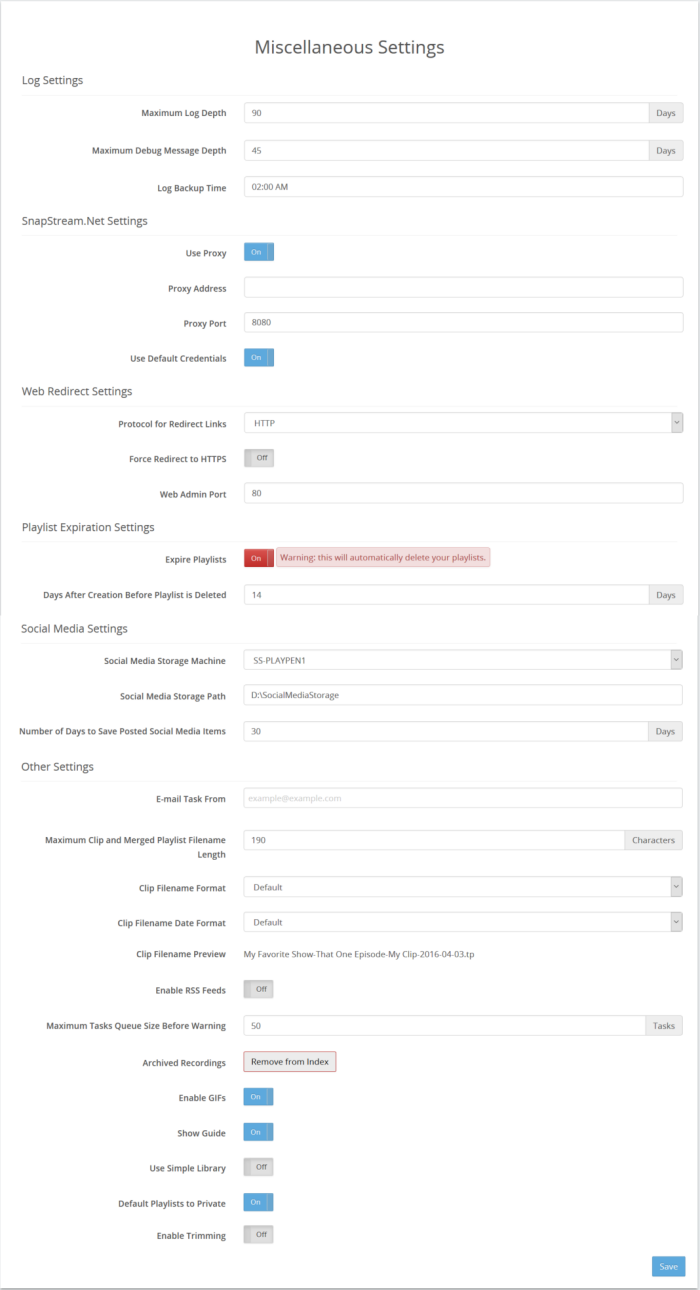Image resolution: width=700 pixels, height=1290 pixels.
Task: Toggle the Use Proxy switch
Action: [258, 253]
